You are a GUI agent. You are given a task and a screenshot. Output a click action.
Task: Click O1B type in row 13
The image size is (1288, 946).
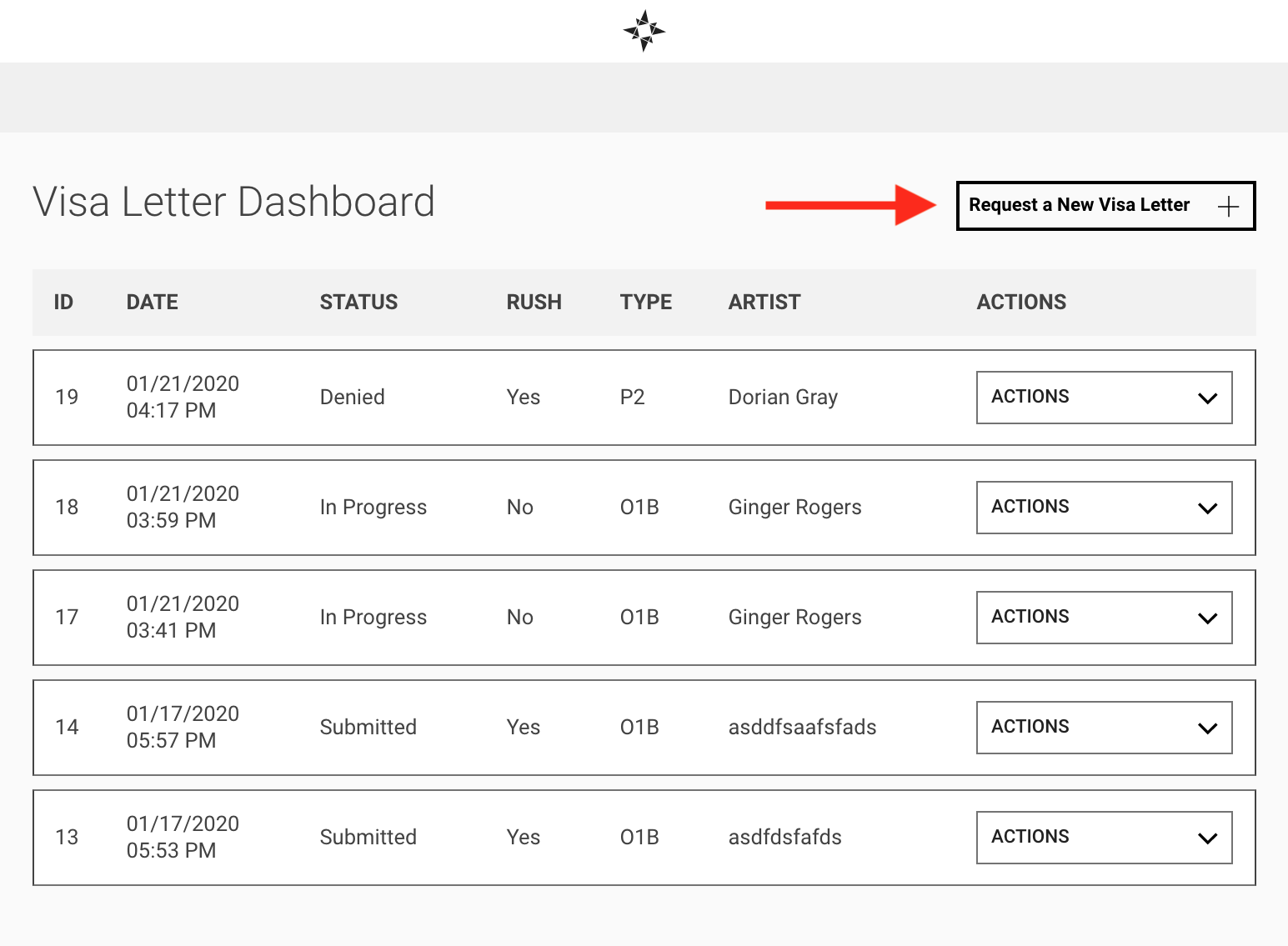click(639, 837)
